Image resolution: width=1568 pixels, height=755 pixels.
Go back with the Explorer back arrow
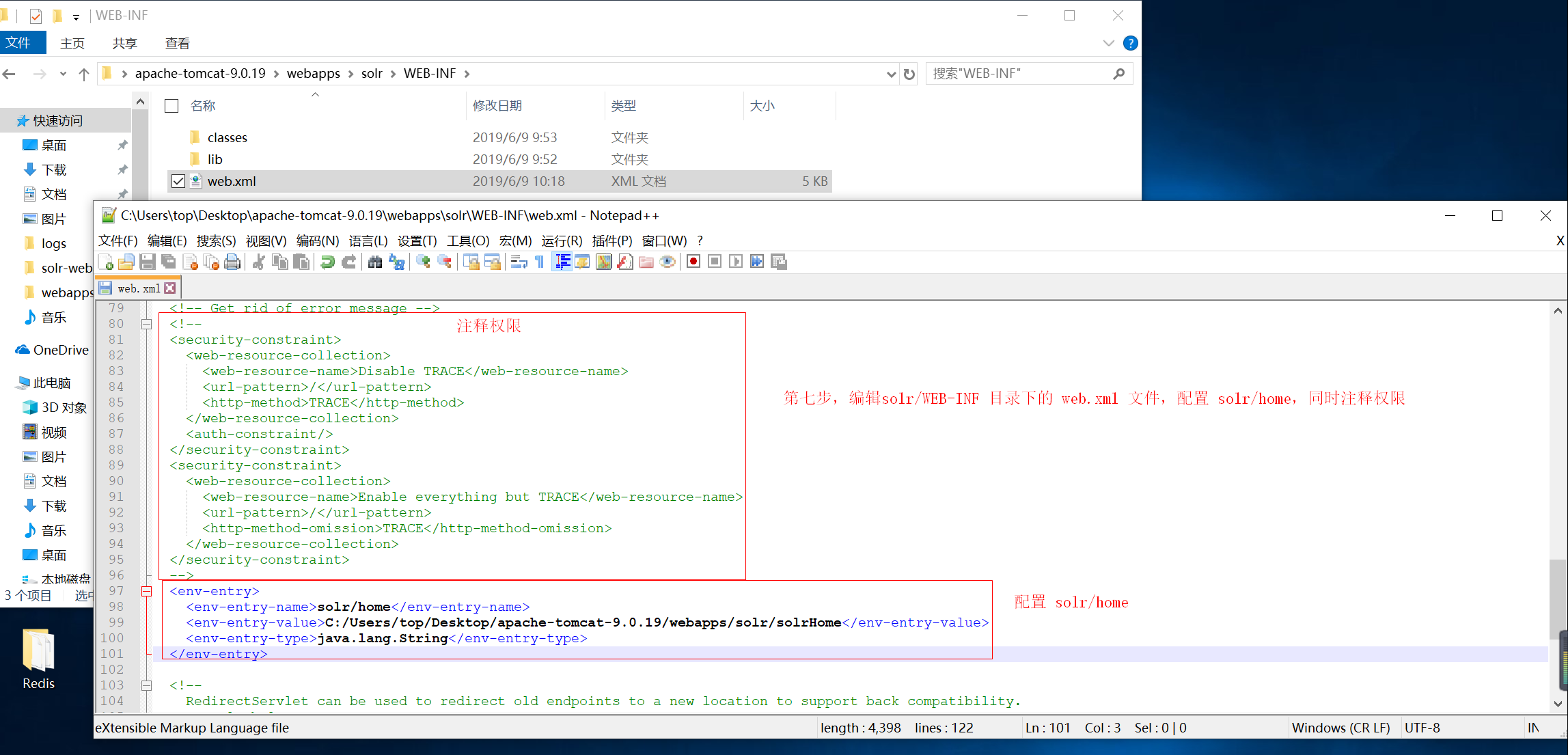coord(10,73)
